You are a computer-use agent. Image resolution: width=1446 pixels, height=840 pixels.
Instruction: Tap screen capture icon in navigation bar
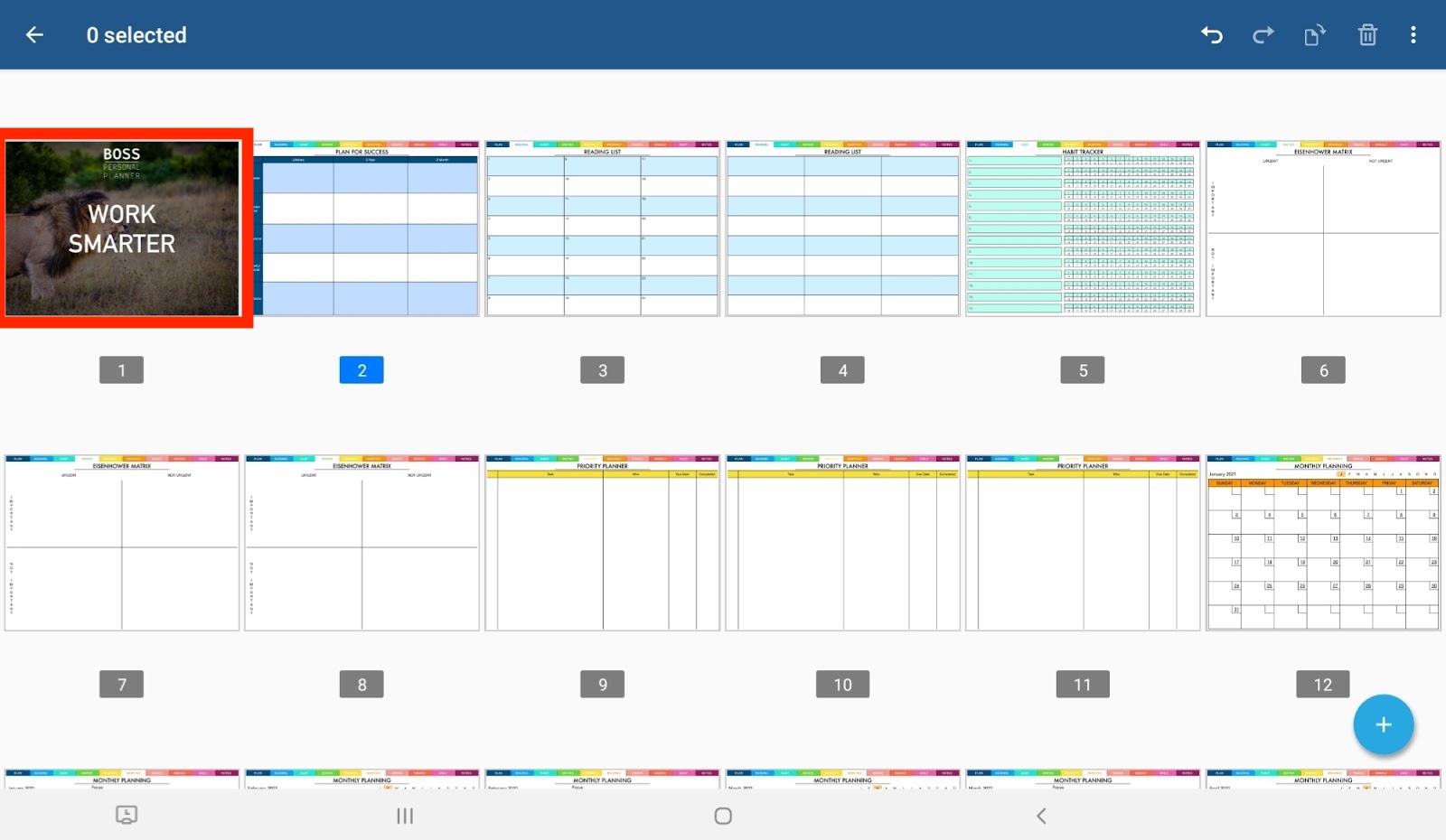click(x=127, y=815)
